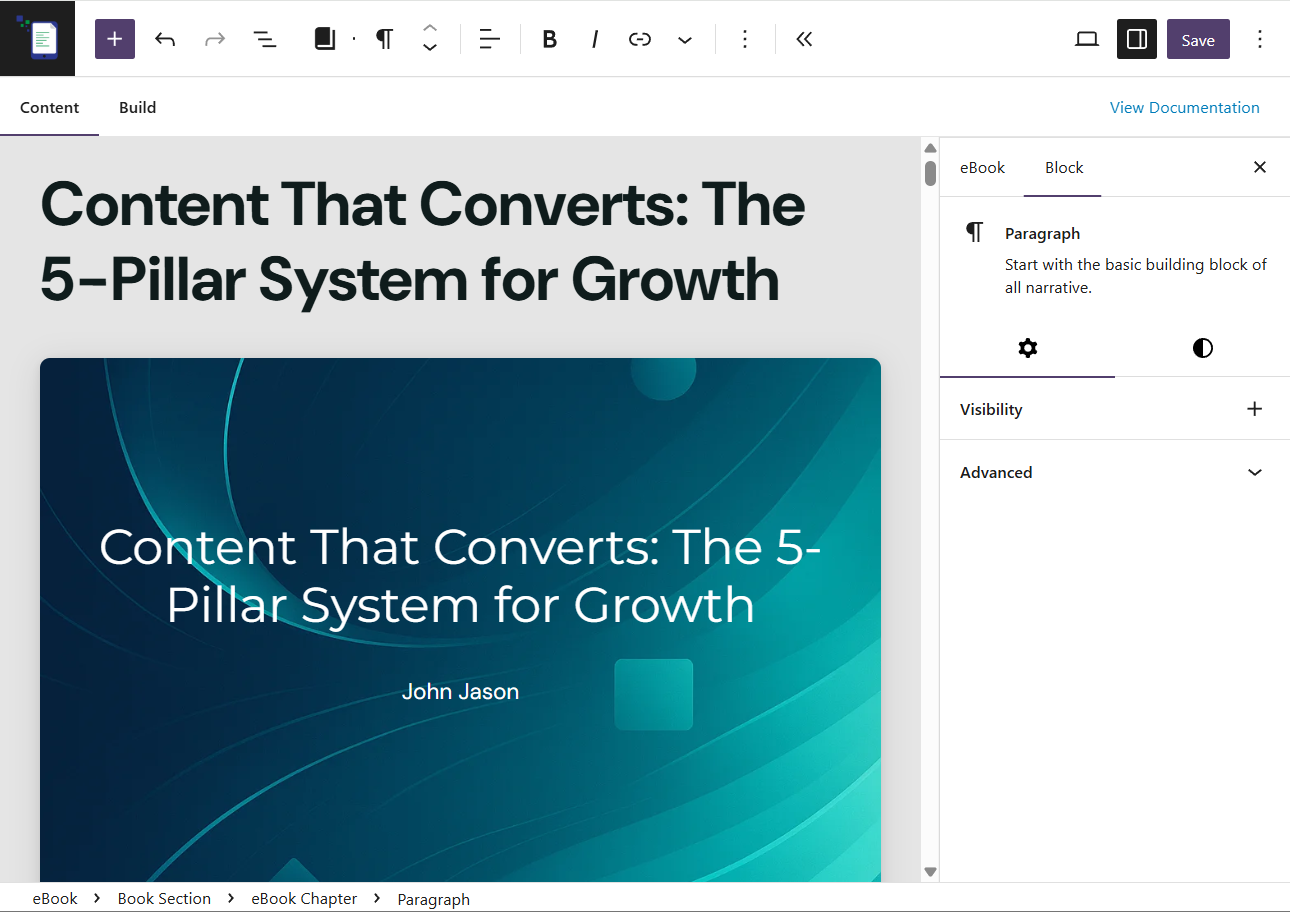Viewport: 1290px width, 912px height.
Task: Open the text alignment options
Action: 489,39
